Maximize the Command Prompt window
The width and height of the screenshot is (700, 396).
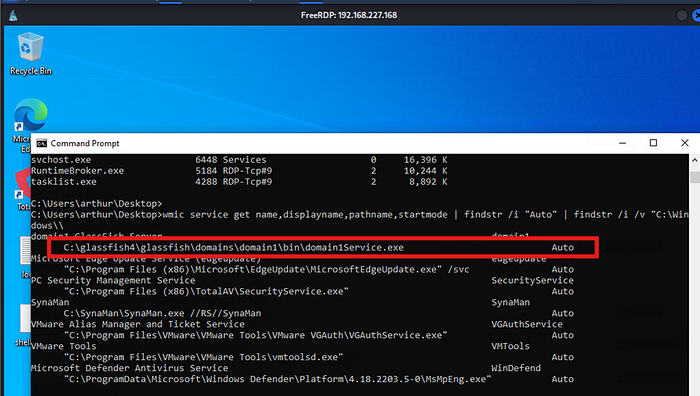click(x=653, y=143)
